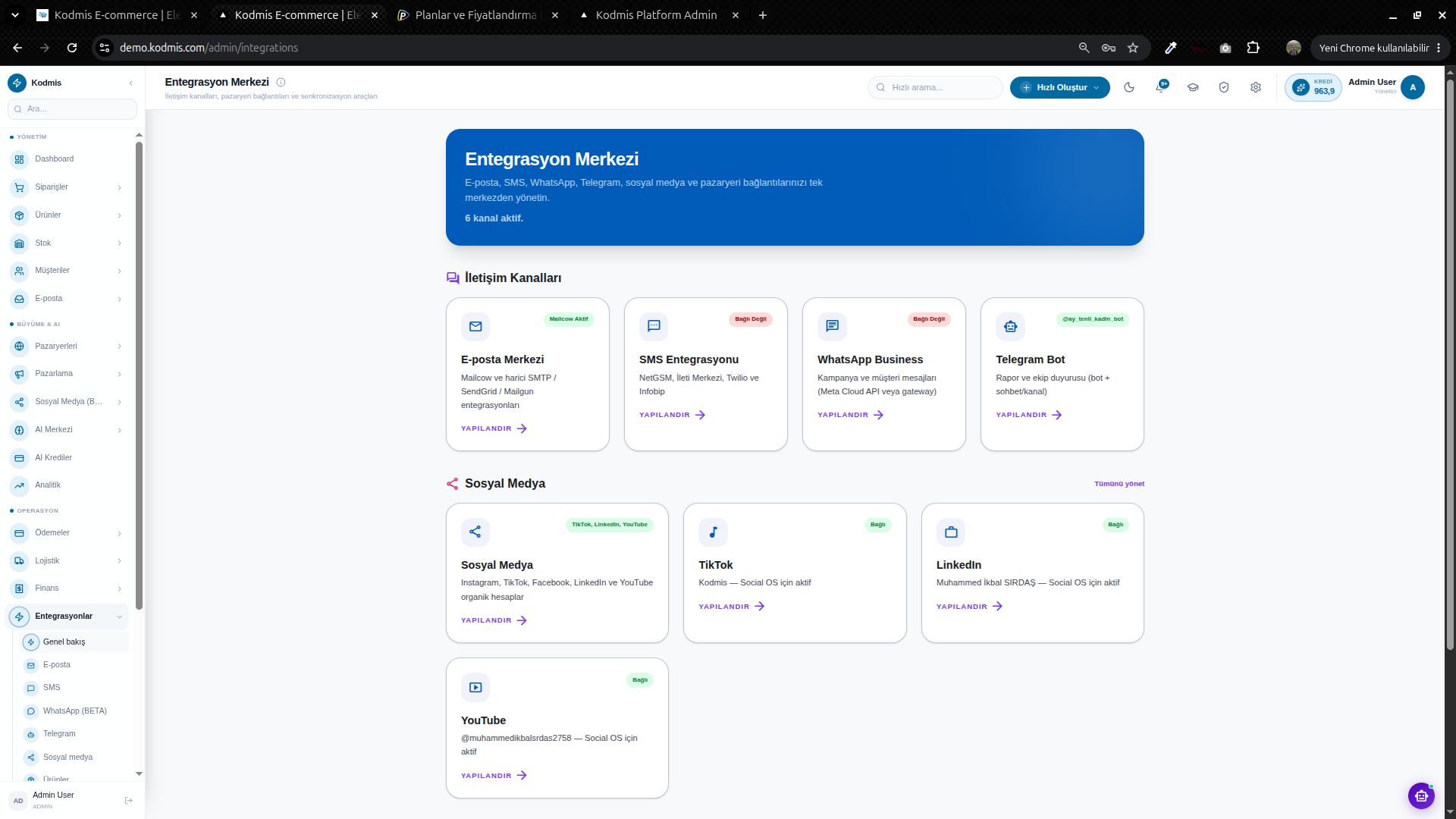Reload the page in Chrome
The image size is (1456, 819).
click(72, 48)
